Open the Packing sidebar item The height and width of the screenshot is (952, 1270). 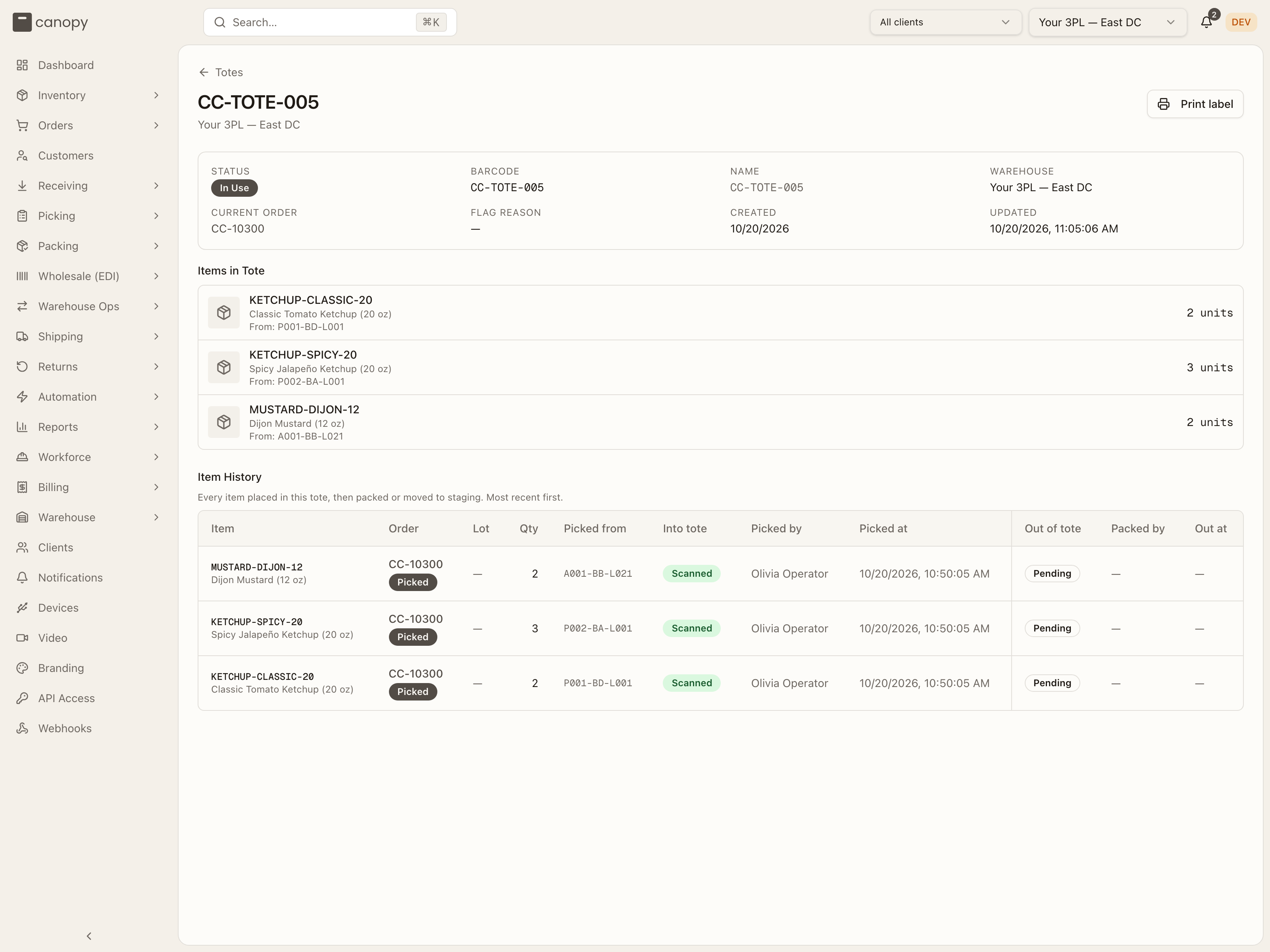pyautogui.click(x=89, y=246)
